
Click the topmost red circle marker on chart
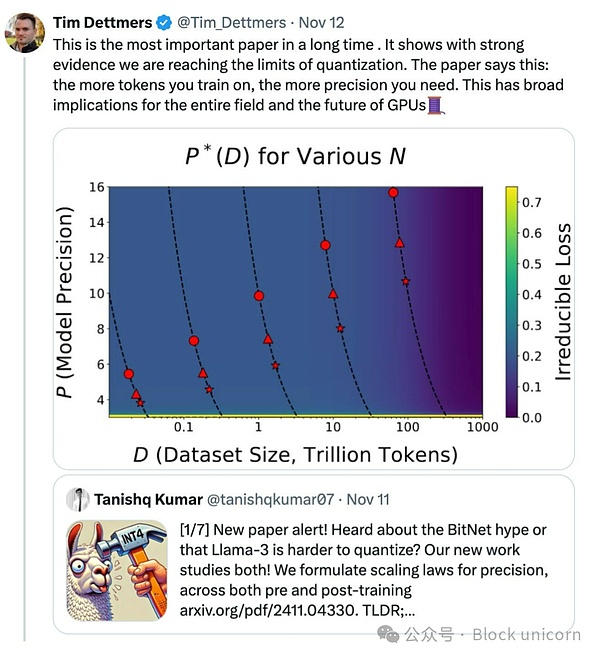pyautogui.click(x=394, y=192)
